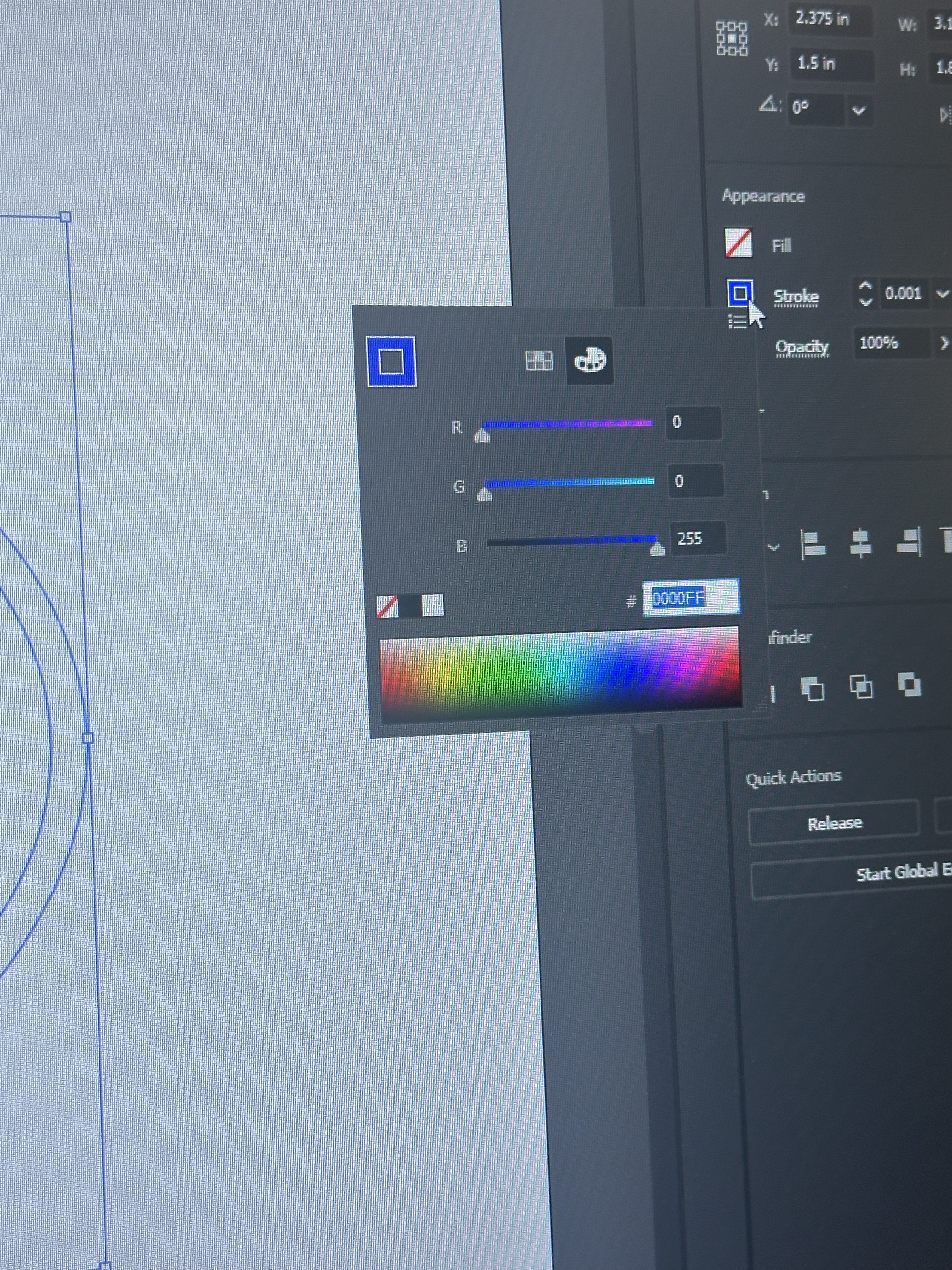
Task: Click the None swatch in color popup
Action: [x=387, y=606]
